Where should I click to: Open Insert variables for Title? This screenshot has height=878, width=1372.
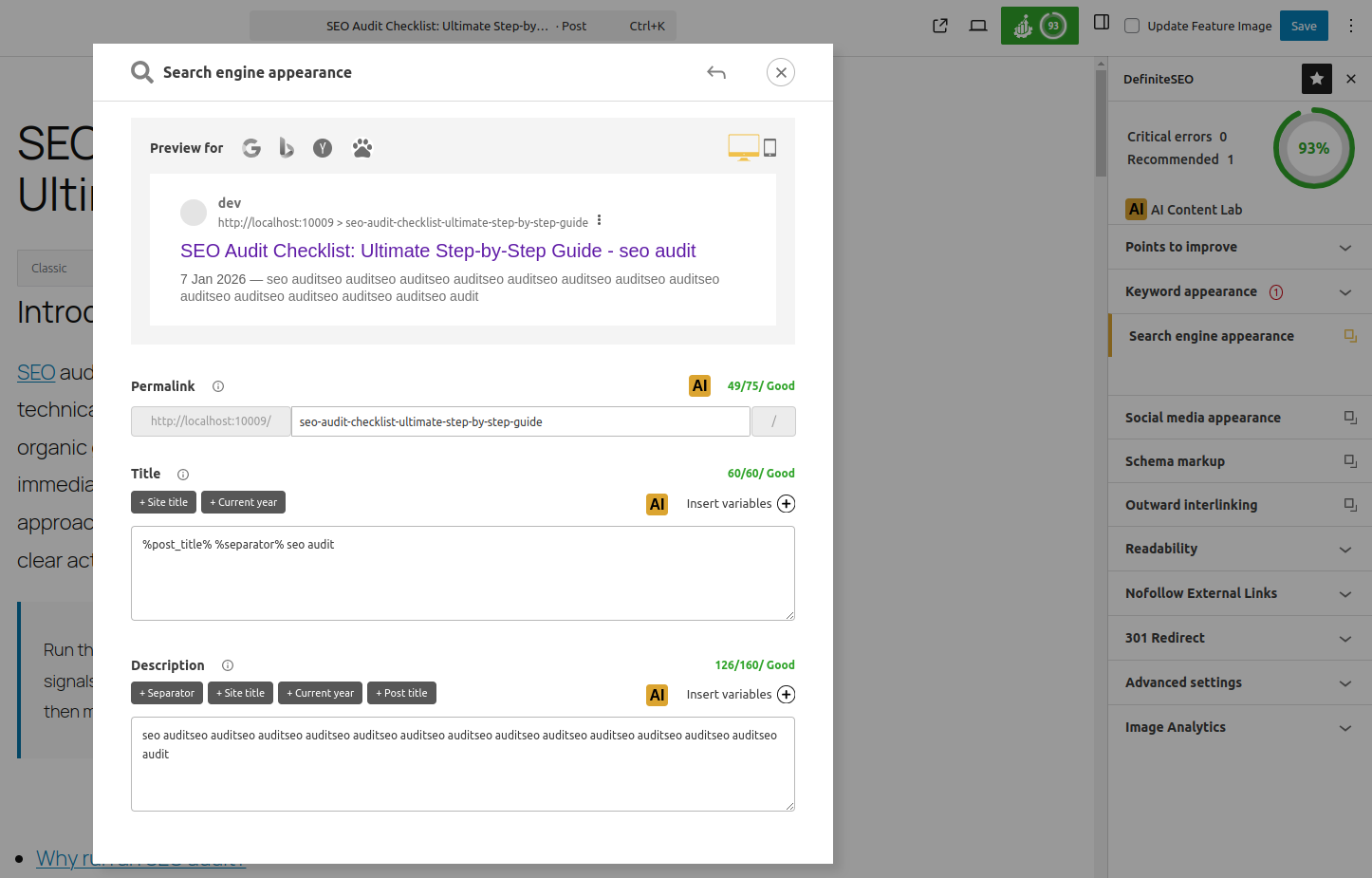(x=786, y=504)
